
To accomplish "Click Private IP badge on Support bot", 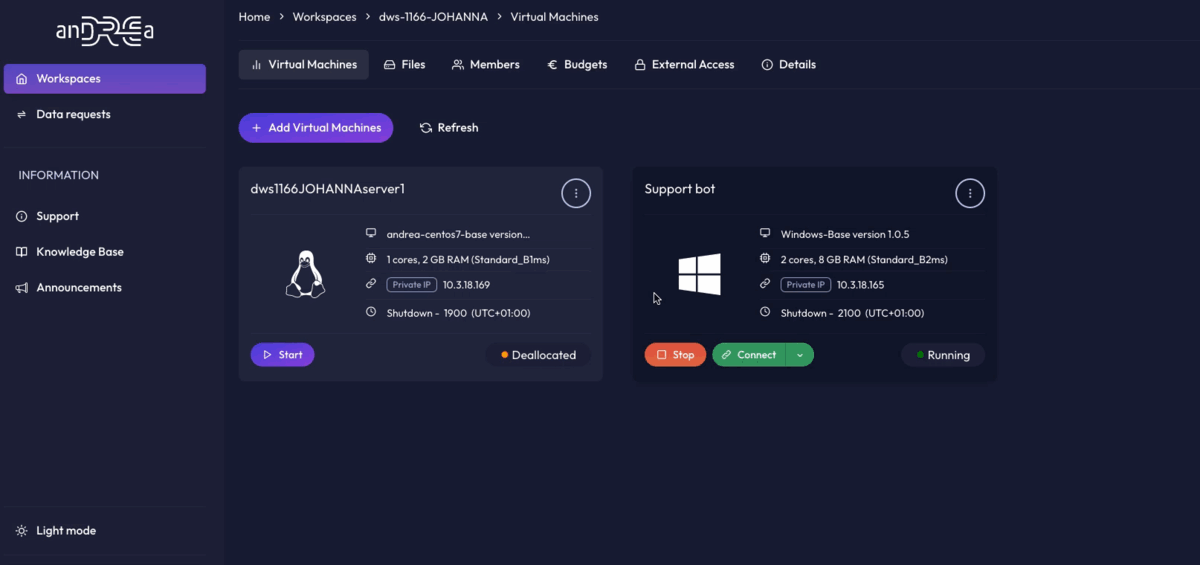I will (x=806, y=285).
